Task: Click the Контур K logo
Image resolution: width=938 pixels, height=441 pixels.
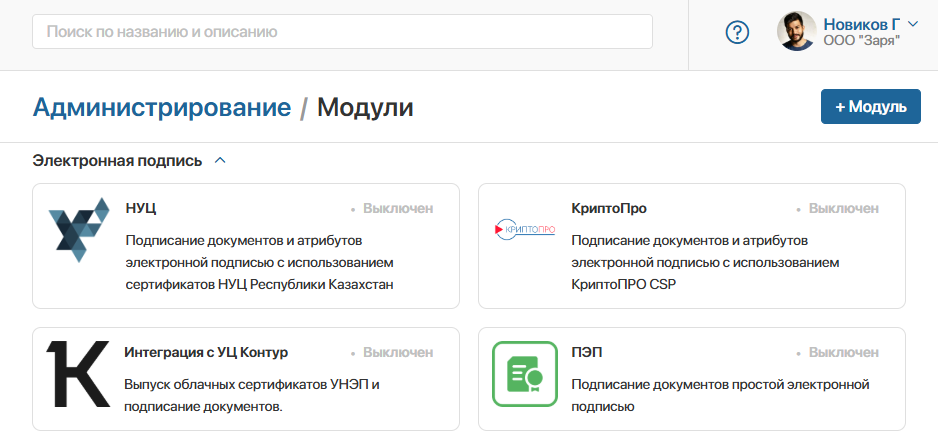Action: tap(78, 375)
